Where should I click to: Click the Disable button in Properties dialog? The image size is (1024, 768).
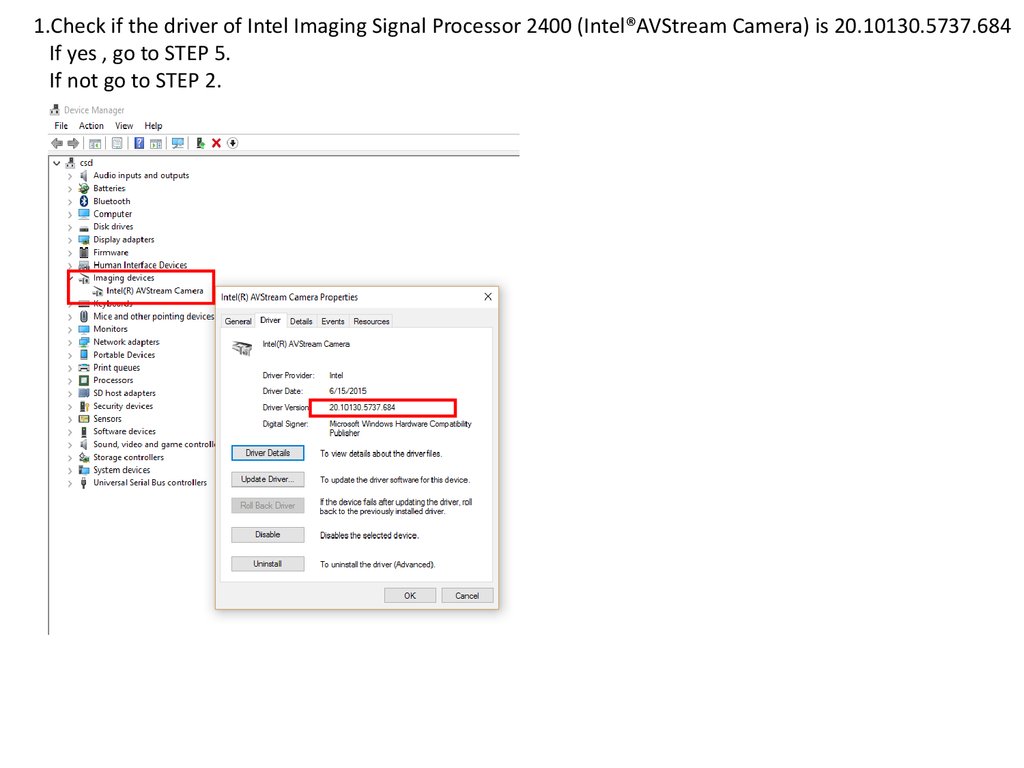coord(268,534)
